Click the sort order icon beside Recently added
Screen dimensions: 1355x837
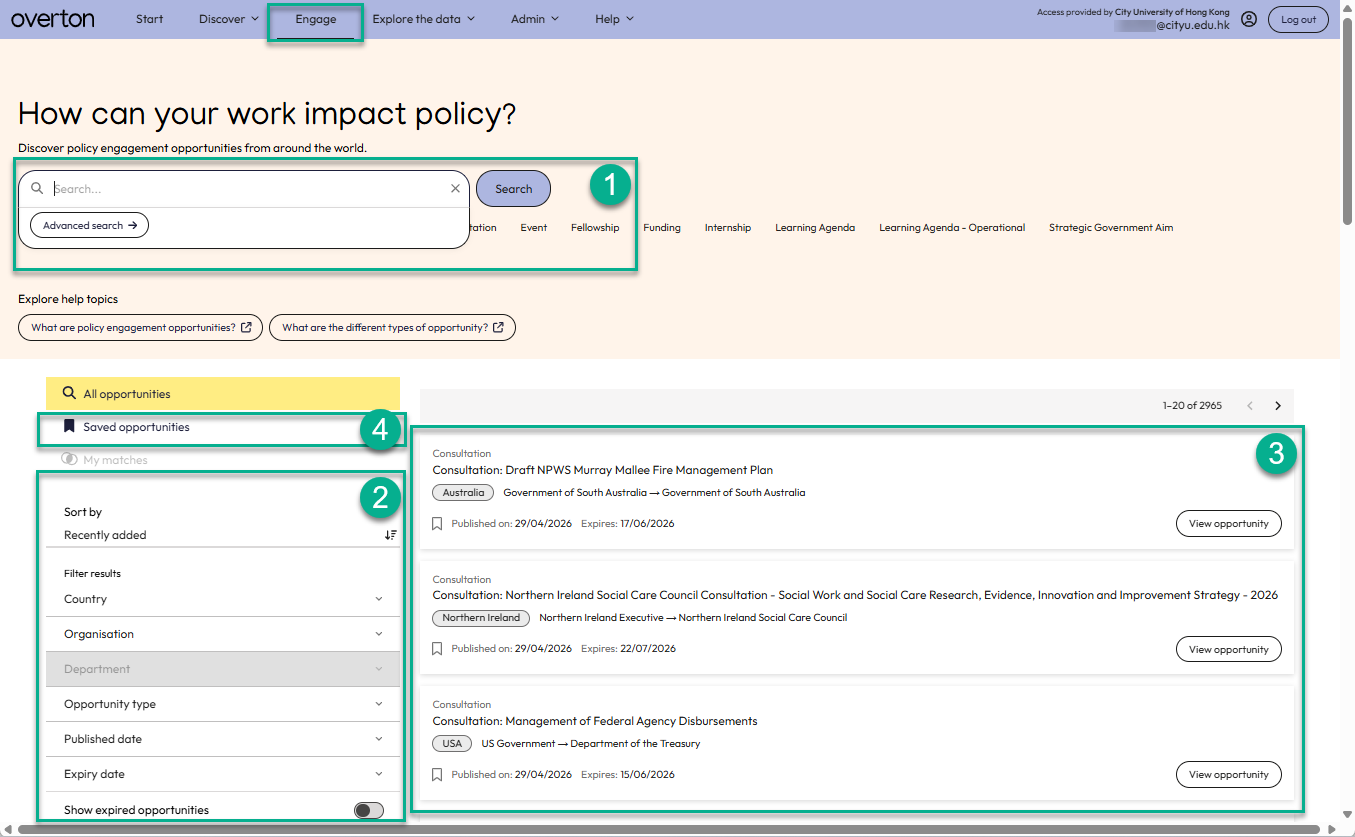pyautogui.click(x=390, y=535)
